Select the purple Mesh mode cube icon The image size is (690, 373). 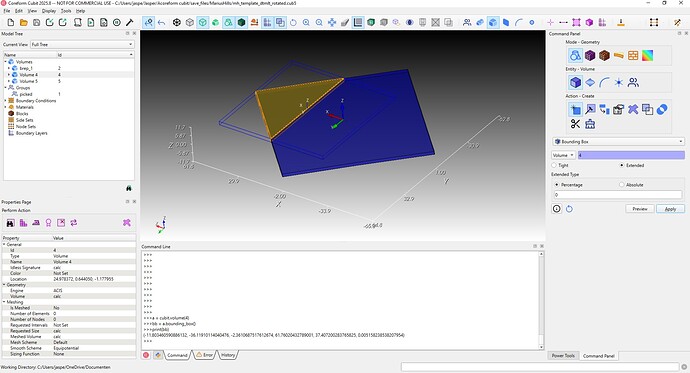(x=590, y=55)
